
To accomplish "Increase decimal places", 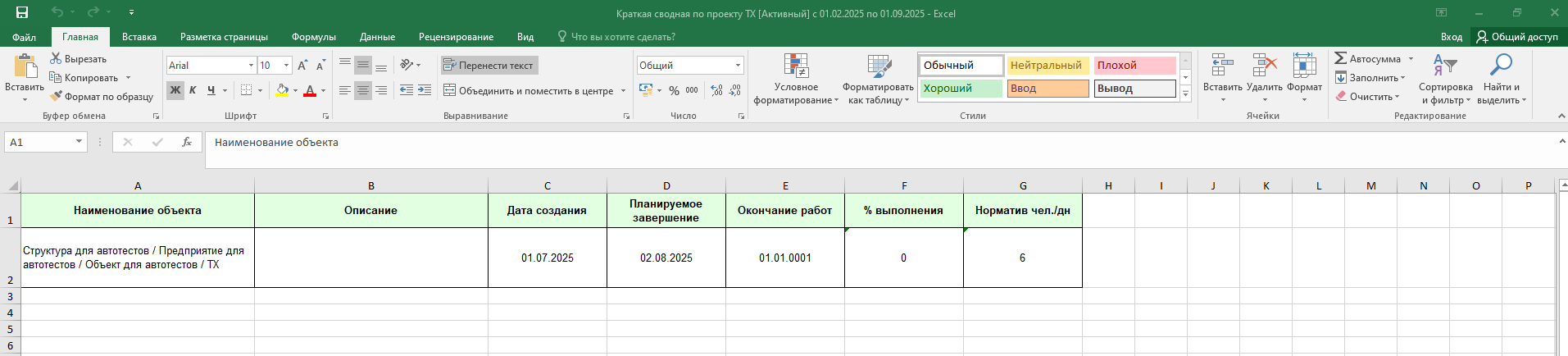I will pyautogui.click(x=717, y=90).
